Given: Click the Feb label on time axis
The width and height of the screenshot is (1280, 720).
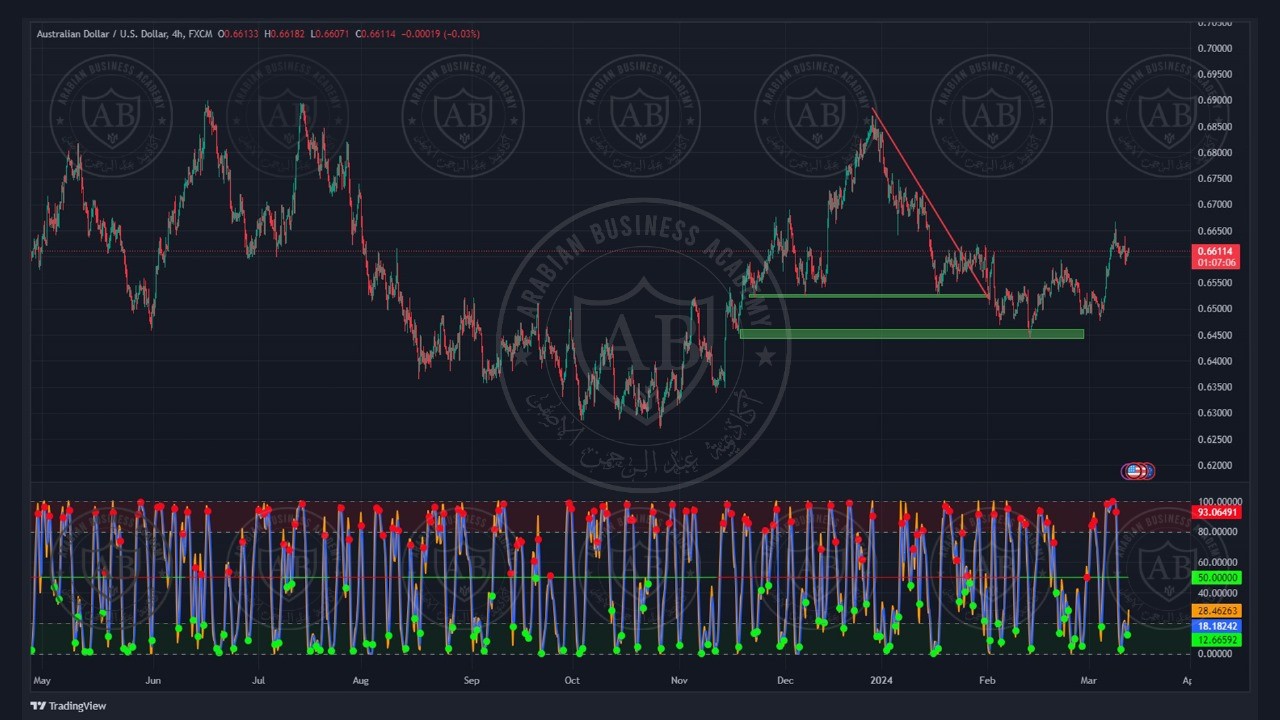Looking at the screenshot, I should 987,681.
